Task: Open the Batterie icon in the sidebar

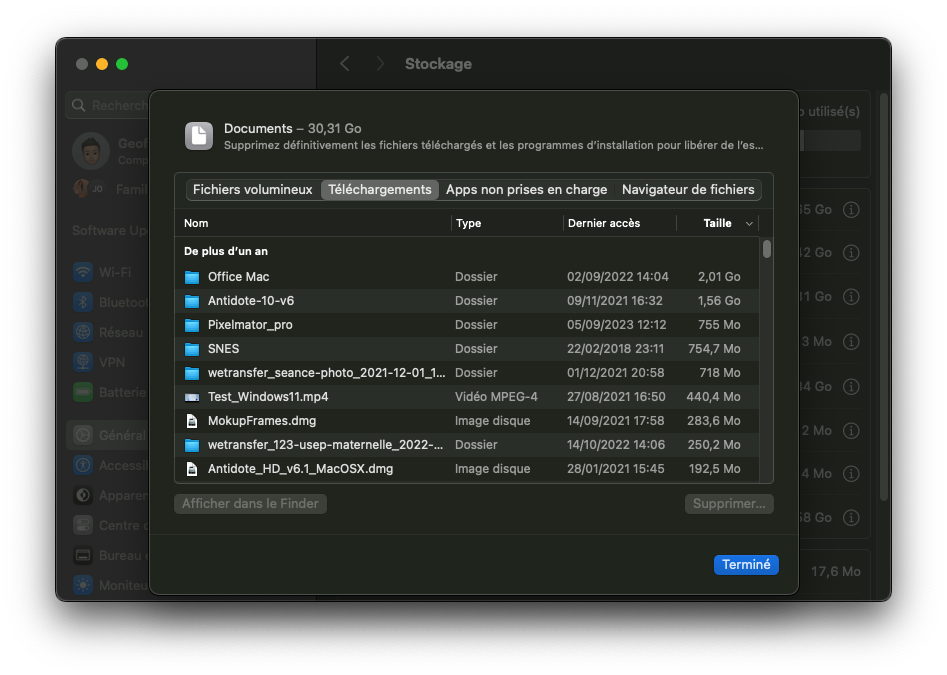Action: tap(83, 392)
